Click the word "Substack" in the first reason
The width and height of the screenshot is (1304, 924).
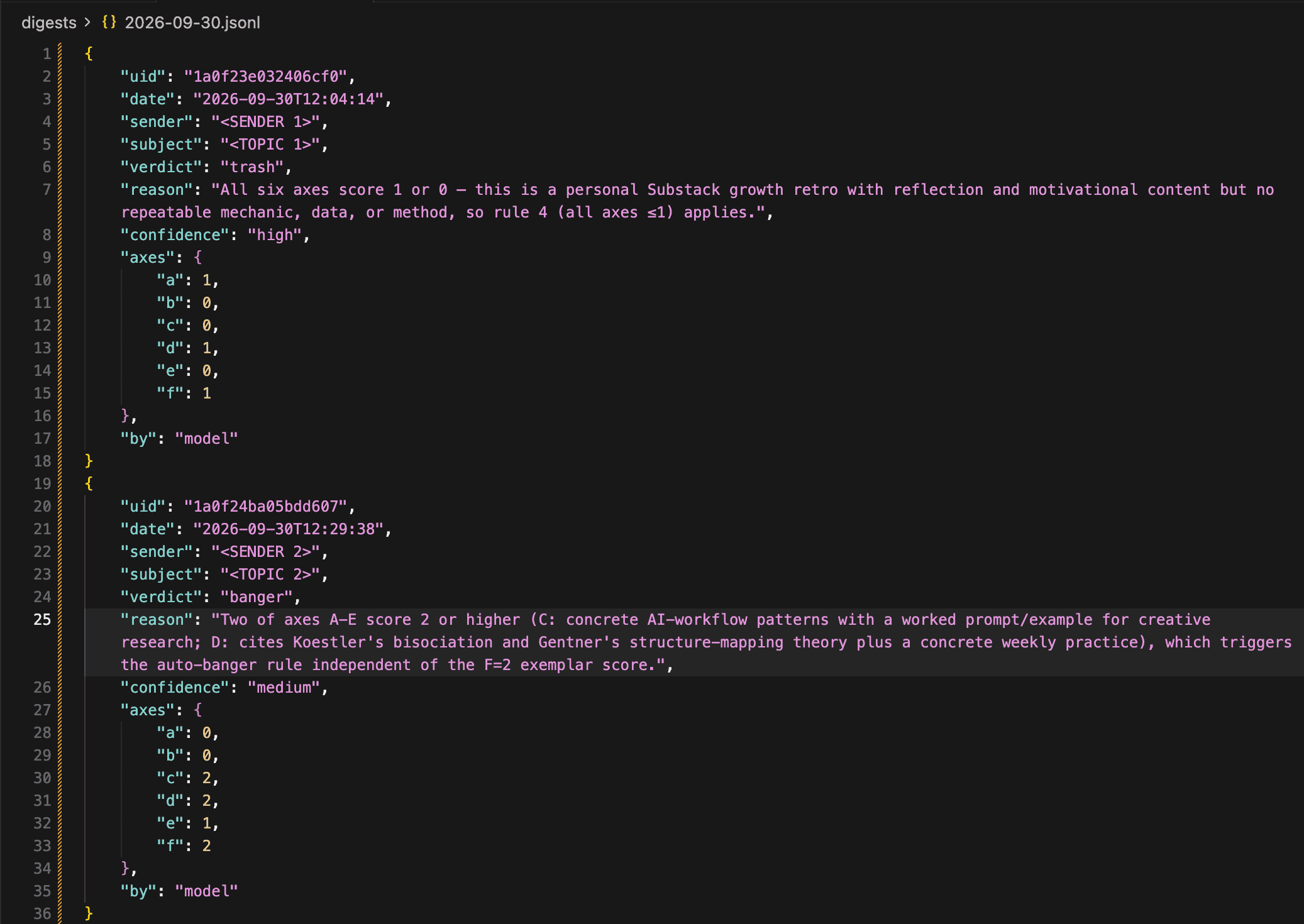(683, 190)
